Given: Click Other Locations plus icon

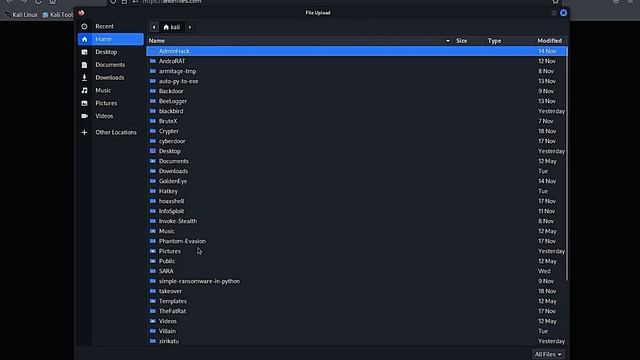Looking at the screenshot, I should (x=84, y=132).
